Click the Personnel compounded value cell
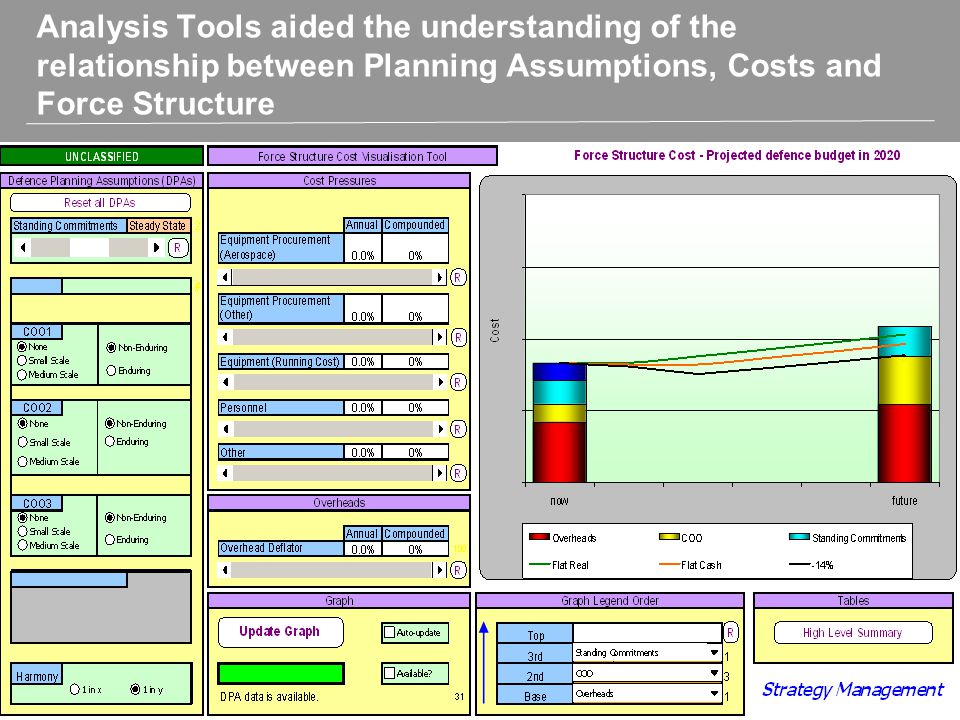960x720 pixels. [415, 408]
